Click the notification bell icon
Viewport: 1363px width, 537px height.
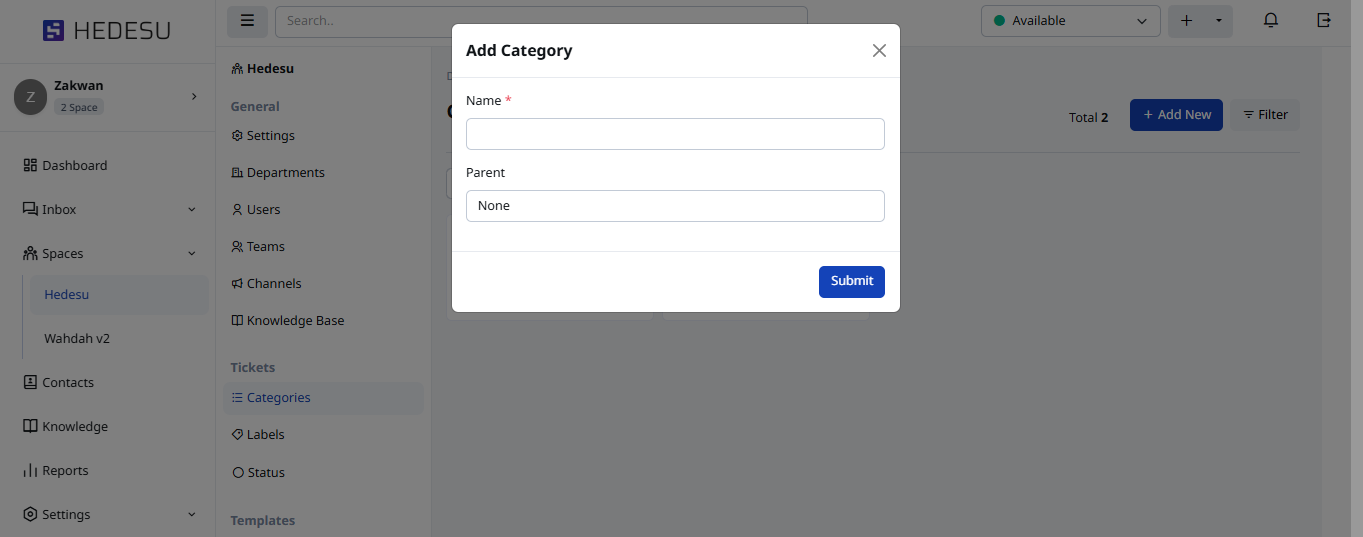pyautogui.click(x=1271, y=21)
